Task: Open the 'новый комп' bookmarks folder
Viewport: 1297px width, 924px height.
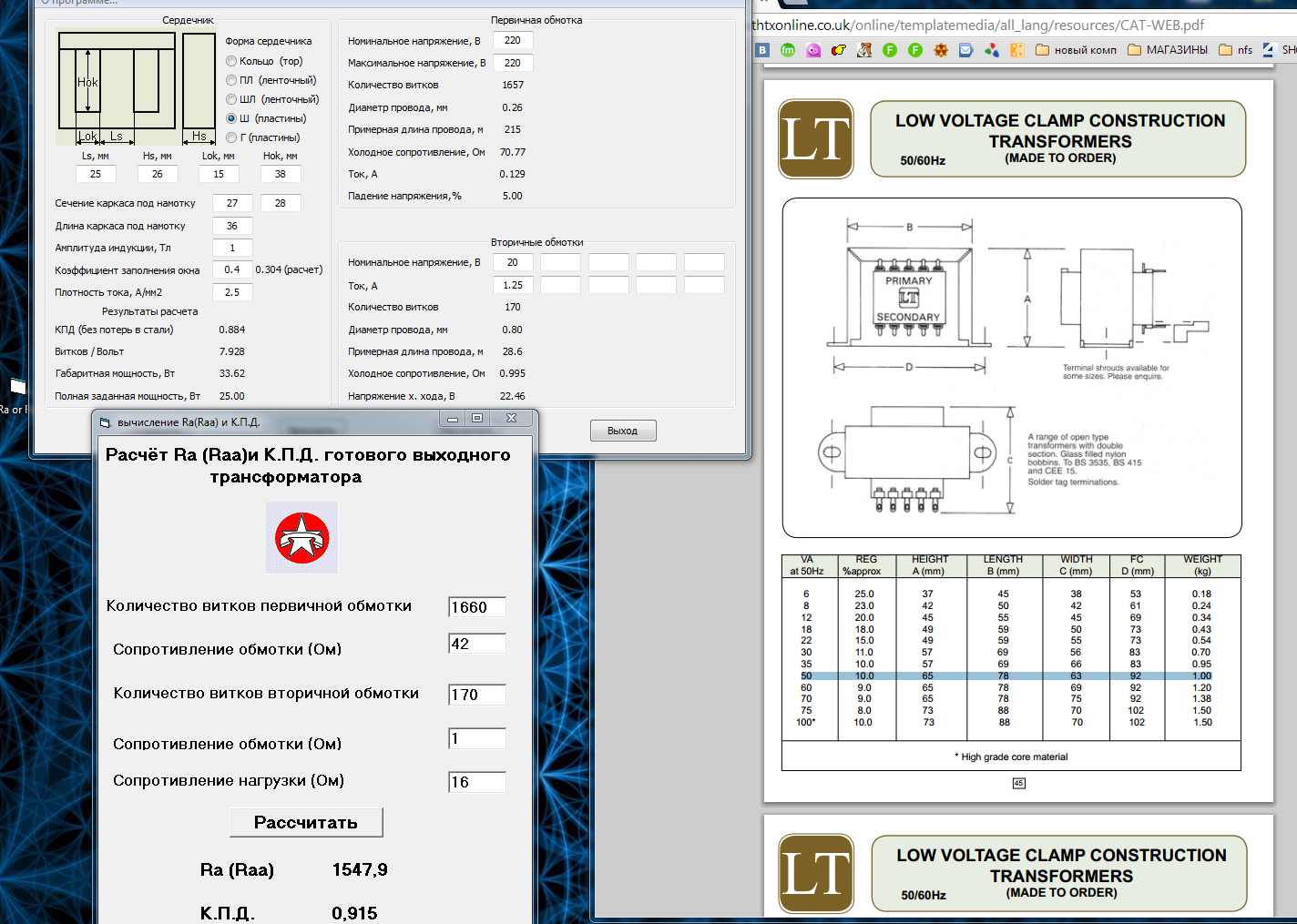Action: click(1076, 50)
